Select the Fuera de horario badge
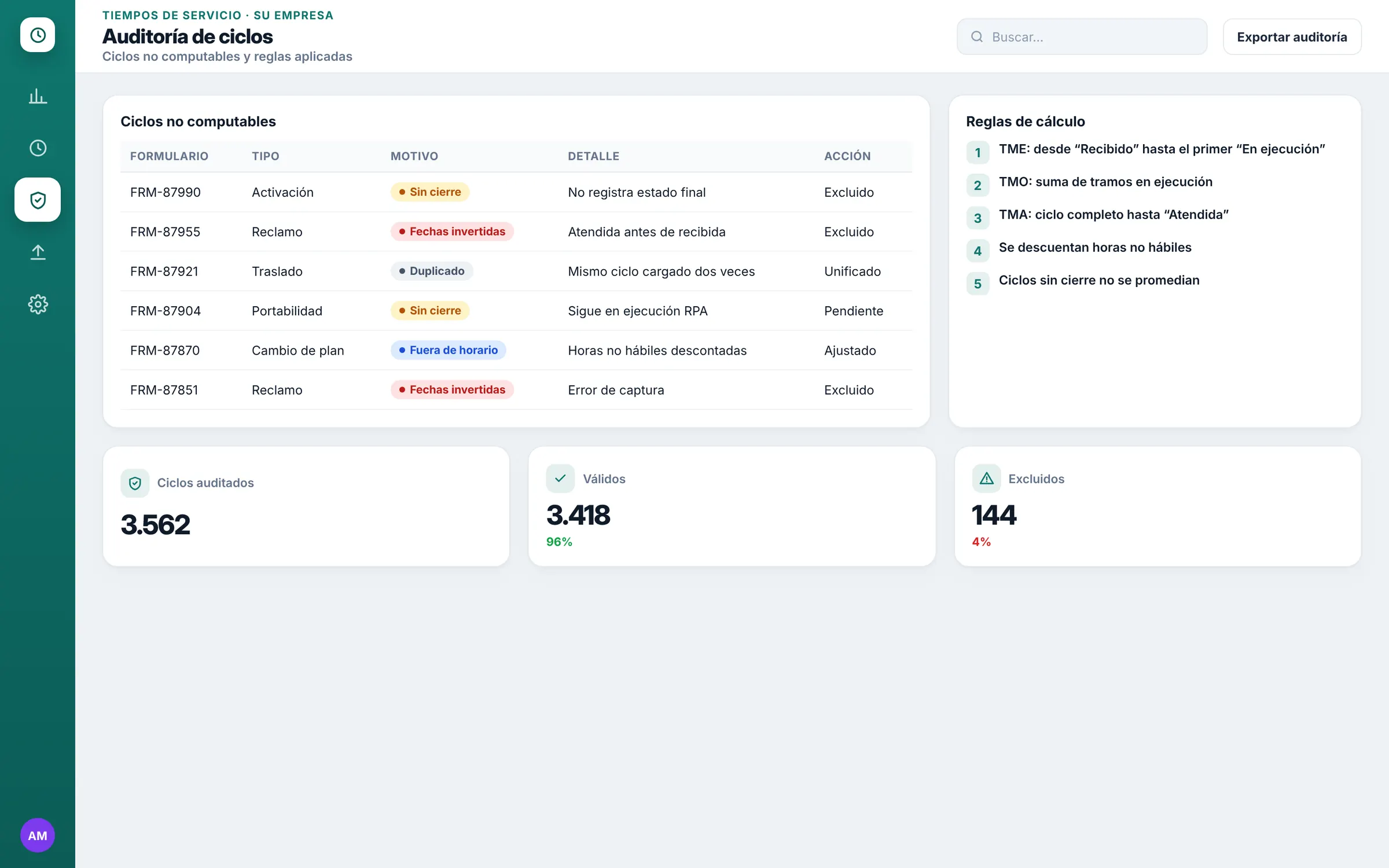 coord(448,350)
